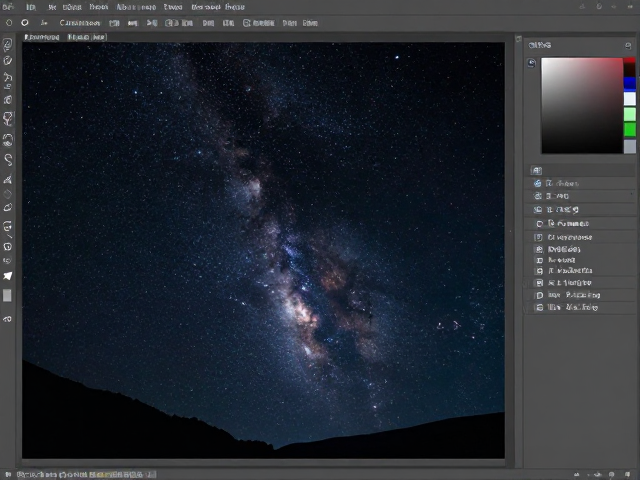The width and height of the screenshot is (640, 480).
Task: Click the Milky Way photo canvas
Action: (x=263, y=250)
